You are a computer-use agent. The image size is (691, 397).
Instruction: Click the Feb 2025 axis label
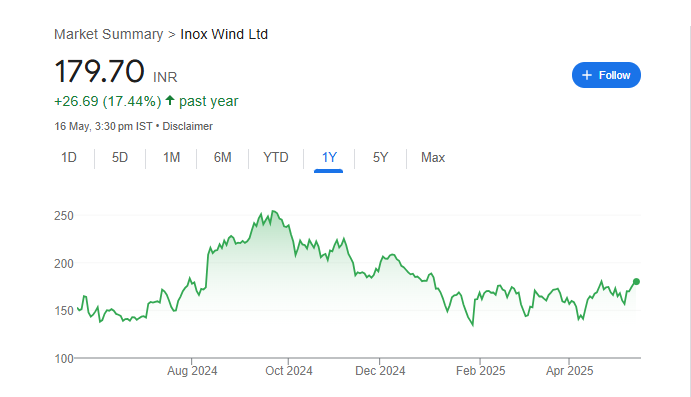(x=480, y=371)
